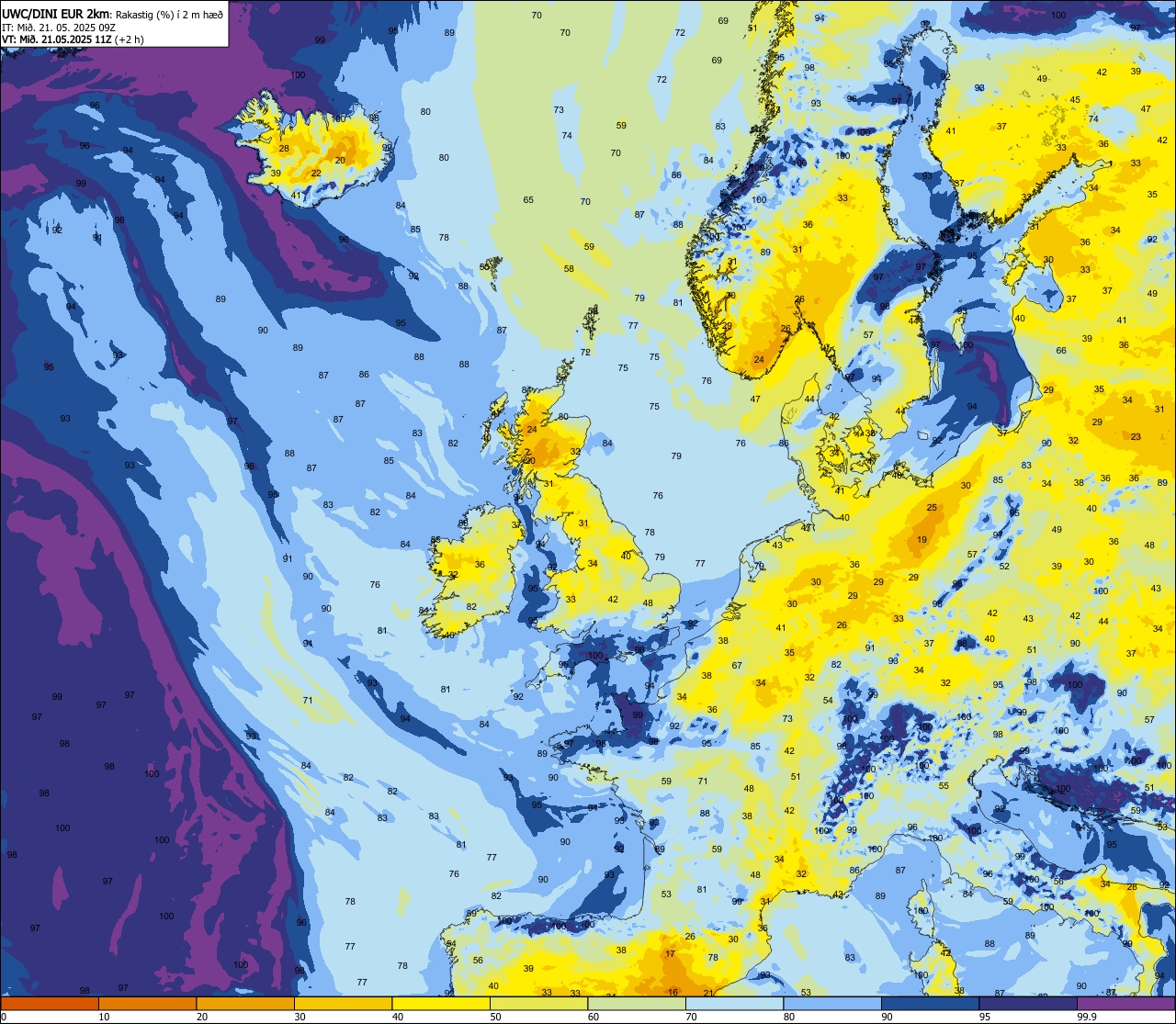1176x1024 pixels.
Task: Click the dark orange below-10 legend swatch
Action: [x=50, y=1004]
